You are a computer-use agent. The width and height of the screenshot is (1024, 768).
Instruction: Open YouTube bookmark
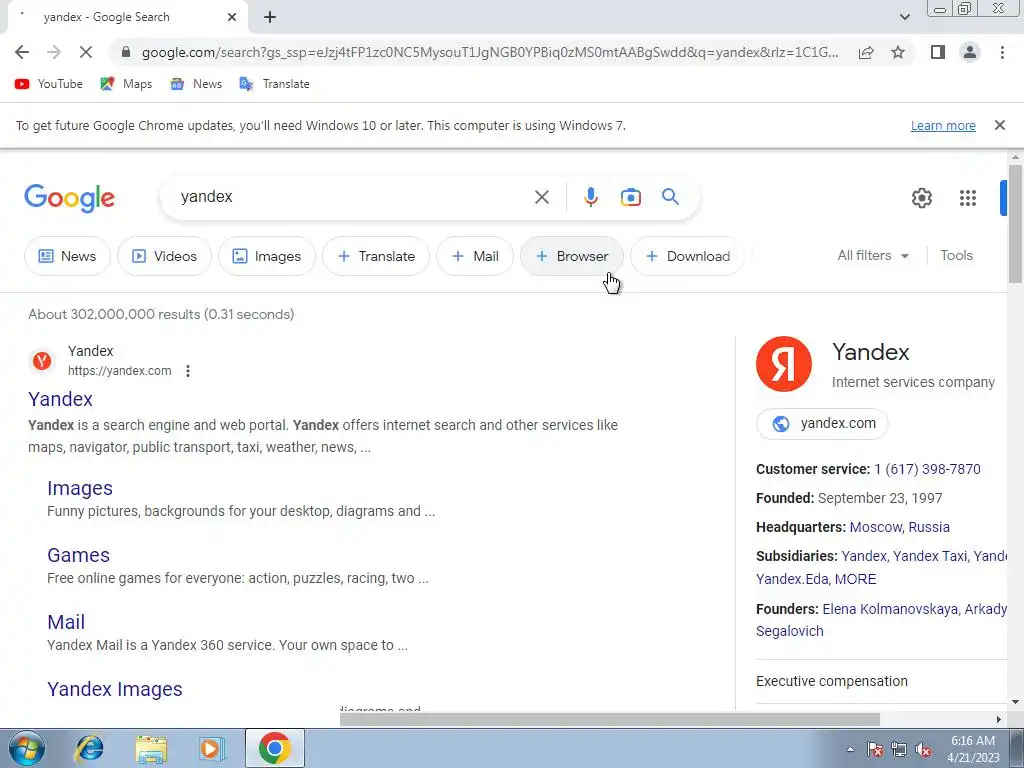point(49,84)
